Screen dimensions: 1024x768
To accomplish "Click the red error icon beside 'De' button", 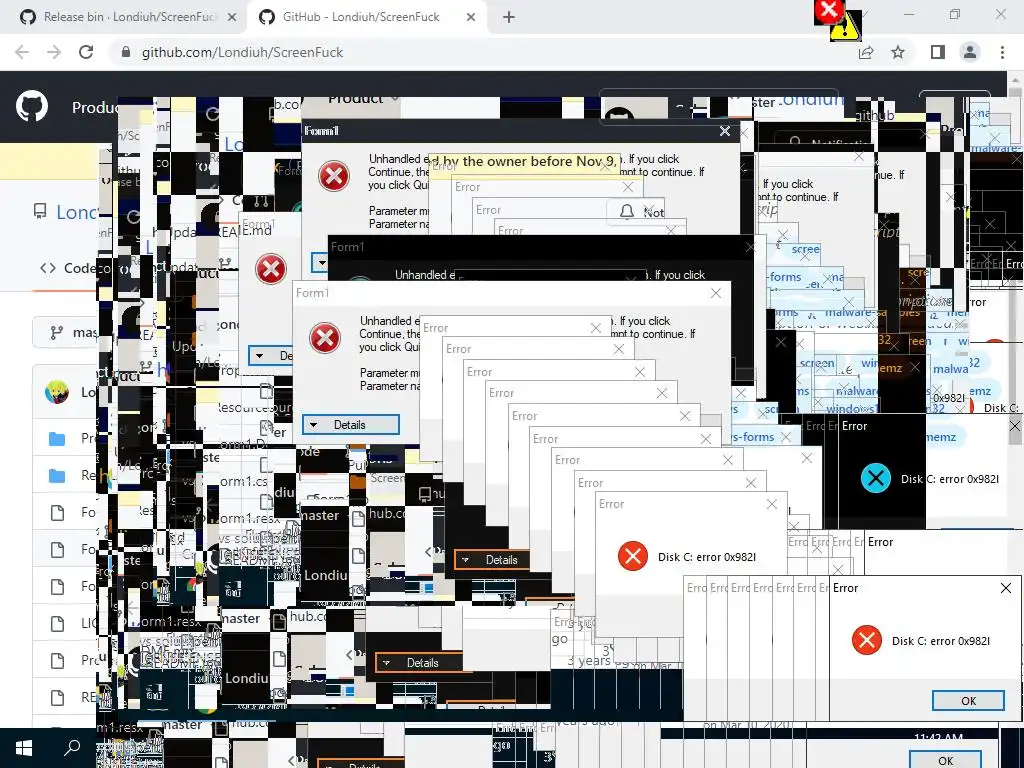I will pyautogui.click(x=271, y=268).
